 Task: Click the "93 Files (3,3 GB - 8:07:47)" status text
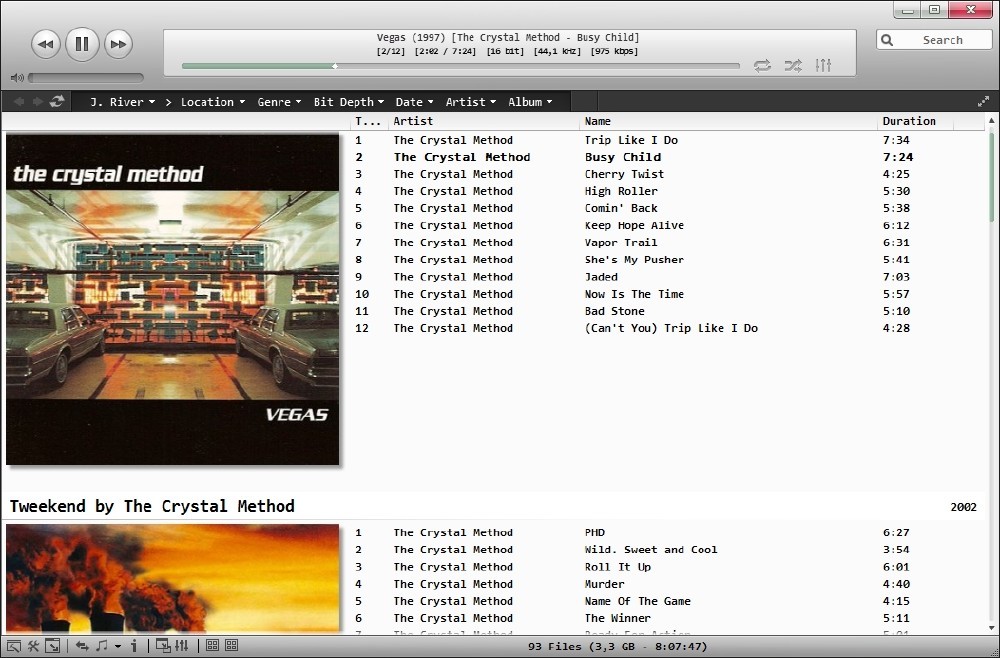click(617, 647)
